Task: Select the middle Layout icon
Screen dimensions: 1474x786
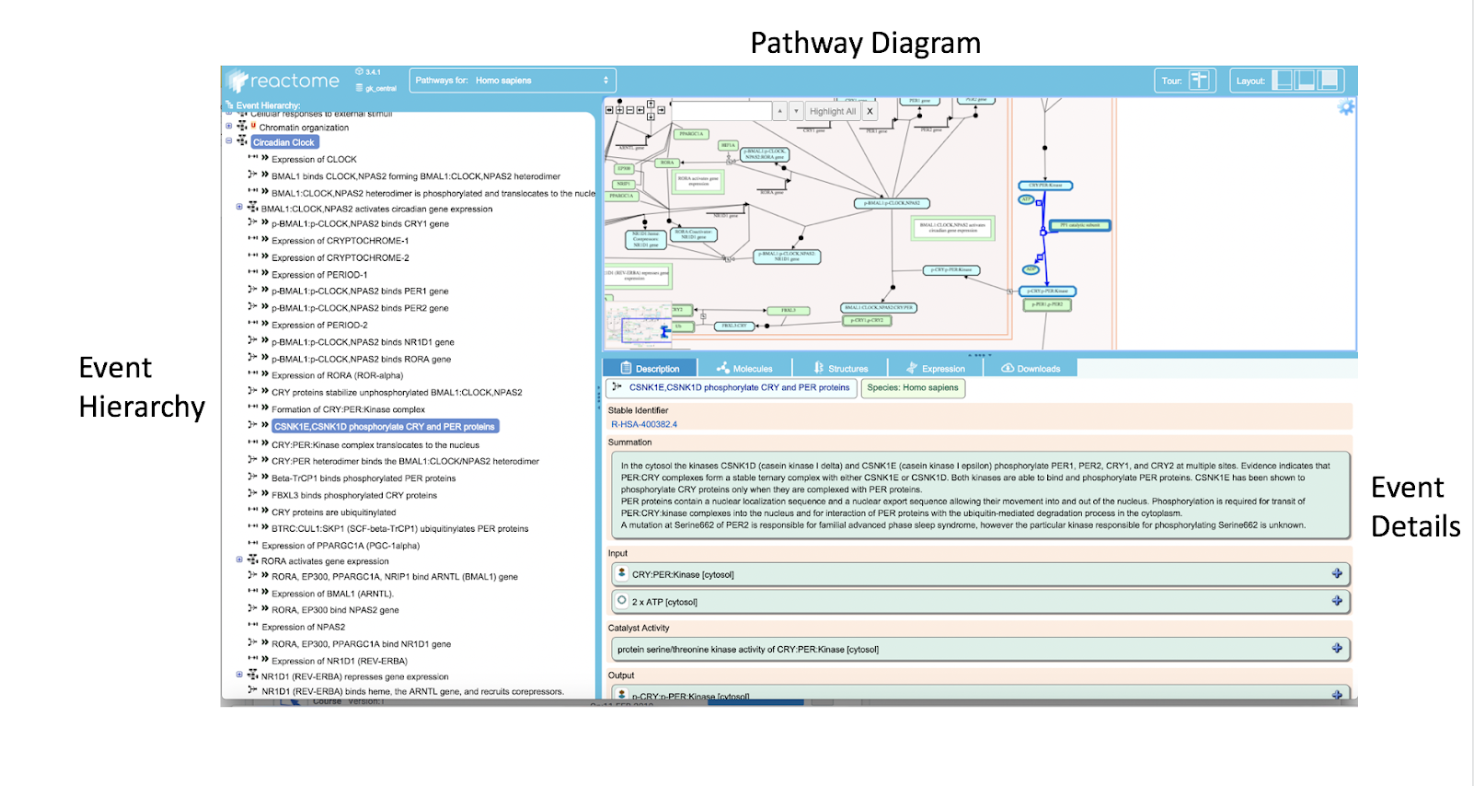Action: pyautogui.click(x=1306, y=80)
